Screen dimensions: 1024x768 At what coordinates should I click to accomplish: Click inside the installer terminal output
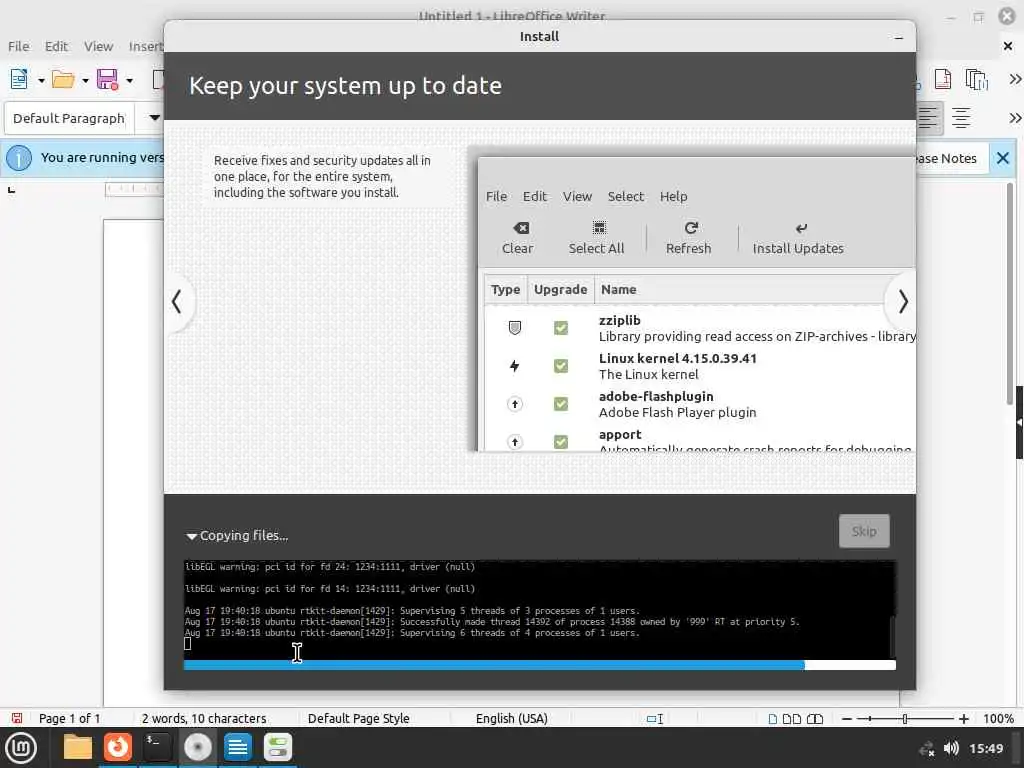point(538,609)
